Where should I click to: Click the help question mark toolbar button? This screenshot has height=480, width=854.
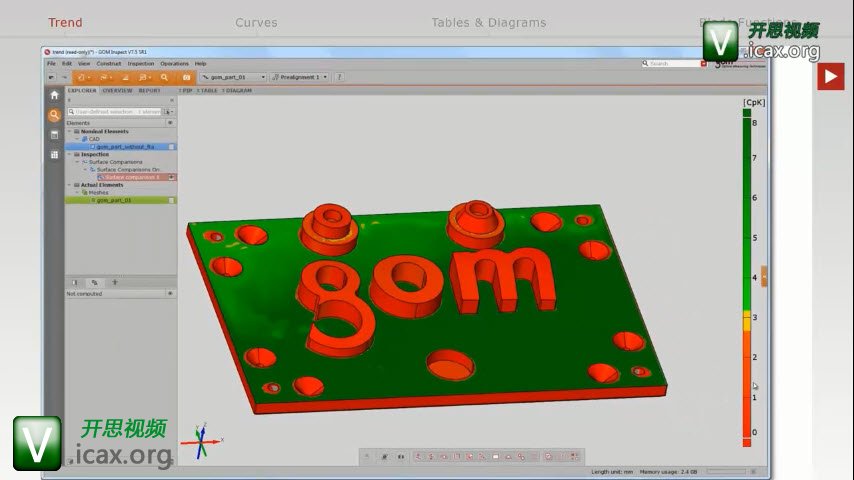[339, 77]
